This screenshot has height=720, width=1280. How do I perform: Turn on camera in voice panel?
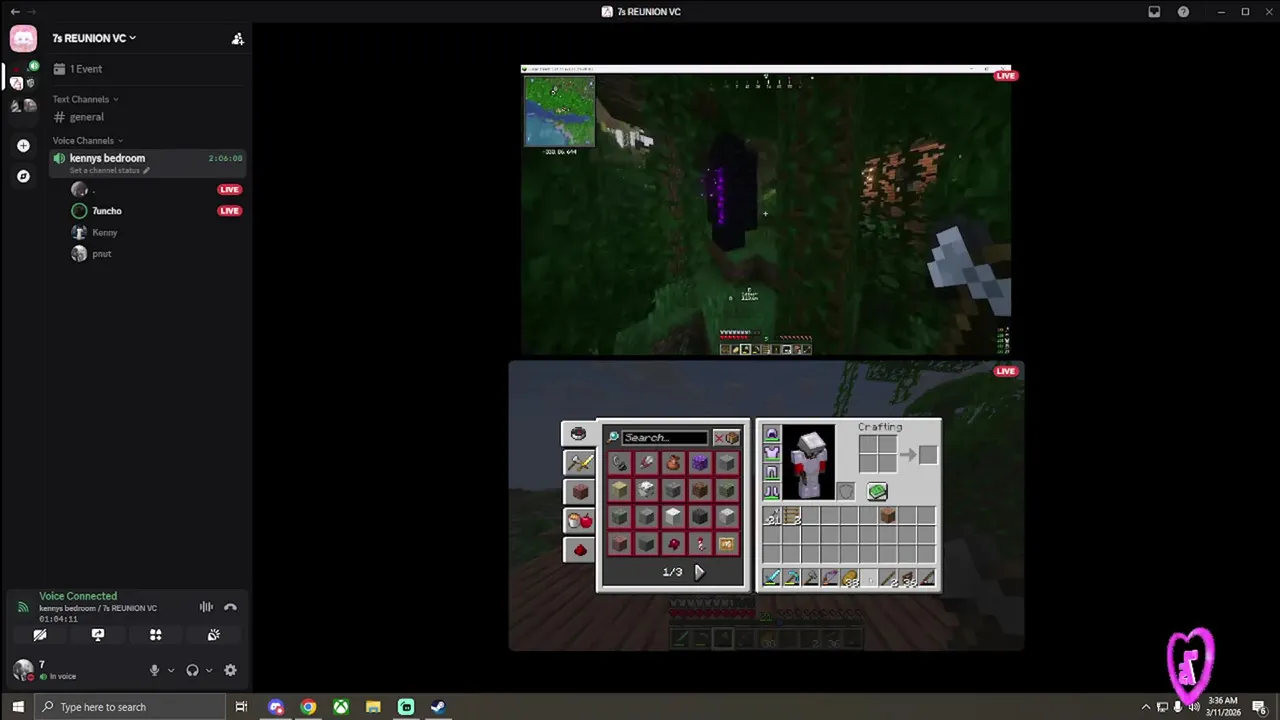40,635
